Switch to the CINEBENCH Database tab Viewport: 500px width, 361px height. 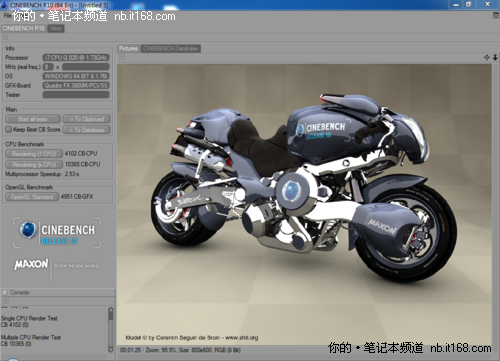pyautogui.click(x=171, y=49)
